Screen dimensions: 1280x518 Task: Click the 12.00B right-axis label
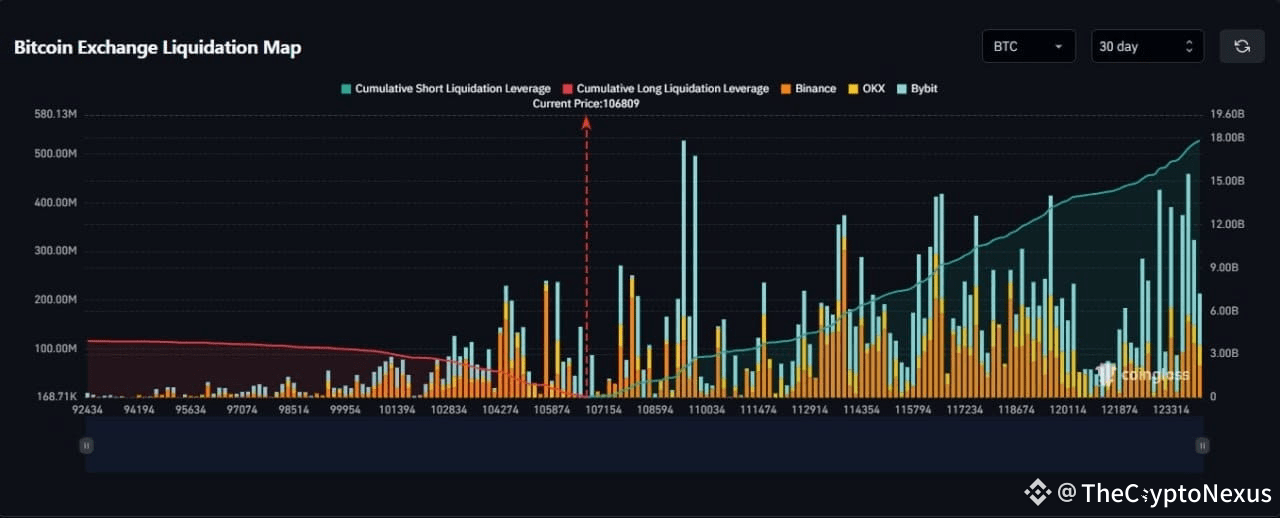[x=1226, y=224]
